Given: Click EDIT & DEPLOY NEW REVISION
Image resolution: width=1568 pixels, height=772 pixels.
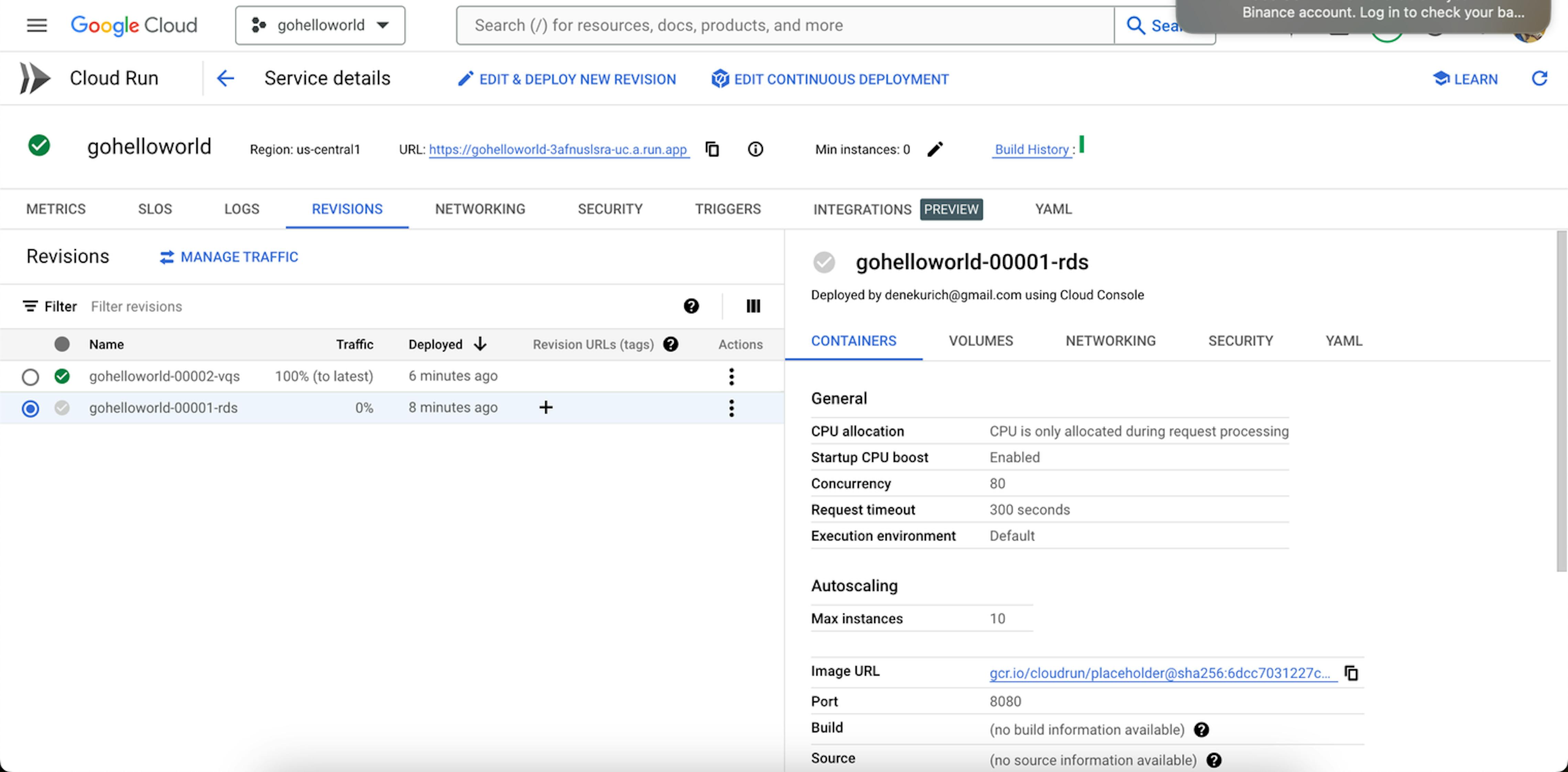Looking at the screenshot, I should tap(567, 79).
